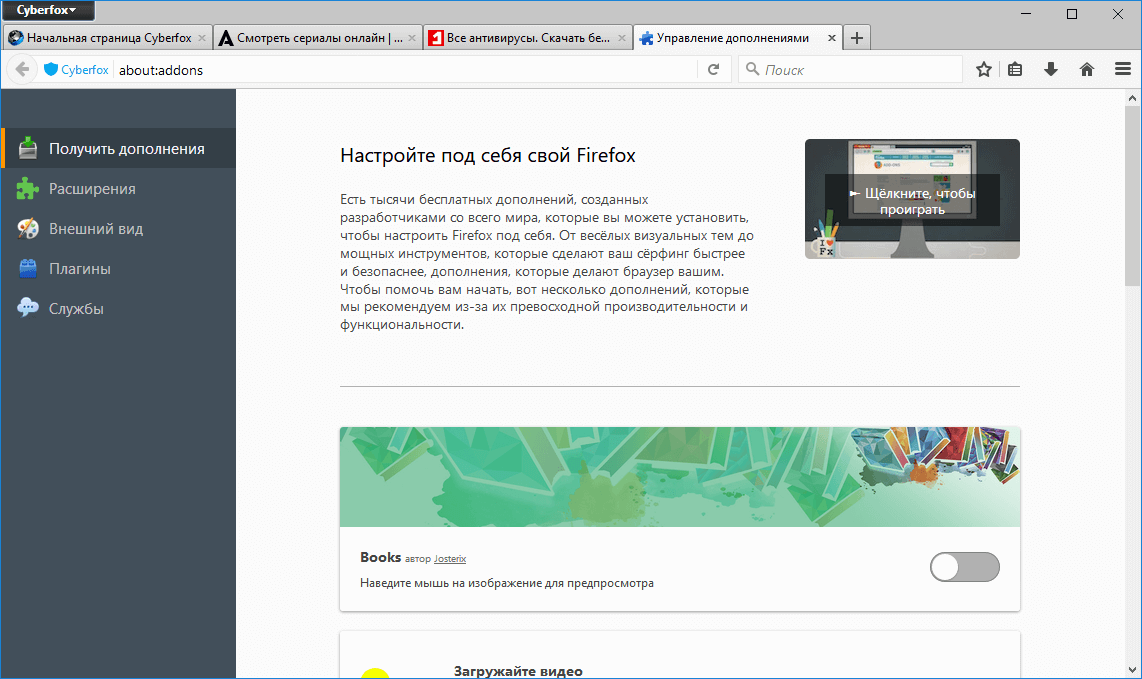The width and height of the screenshot is (1142, 679).
Task: Open the Cyberfox application menu button
Action: 48,10
